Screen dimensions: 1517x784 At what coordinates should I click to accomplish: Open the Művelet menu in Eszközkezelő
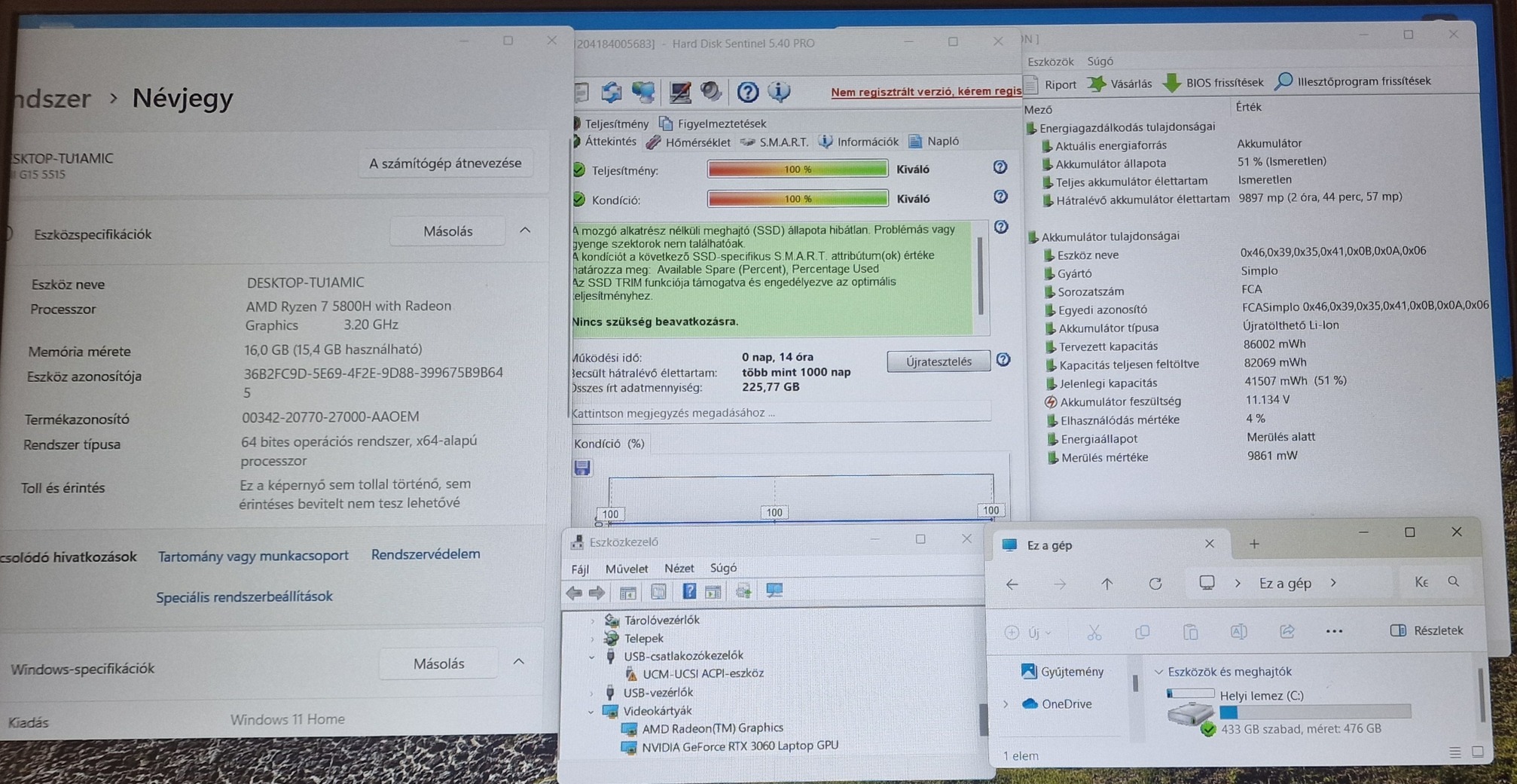coord(627,569)
